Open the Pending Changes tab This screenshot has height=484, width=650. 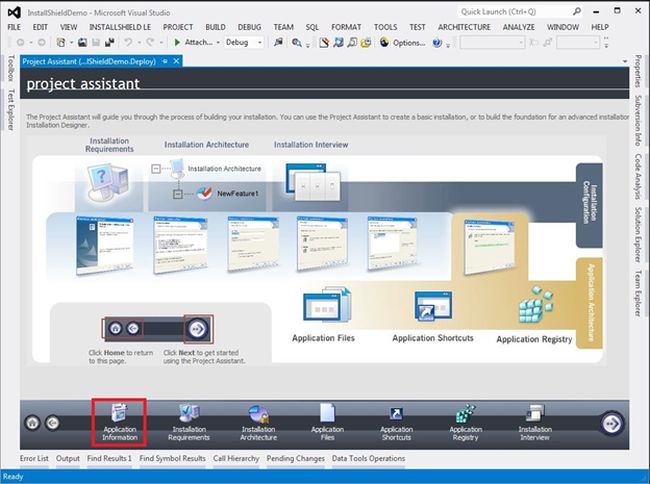[295, 458]
